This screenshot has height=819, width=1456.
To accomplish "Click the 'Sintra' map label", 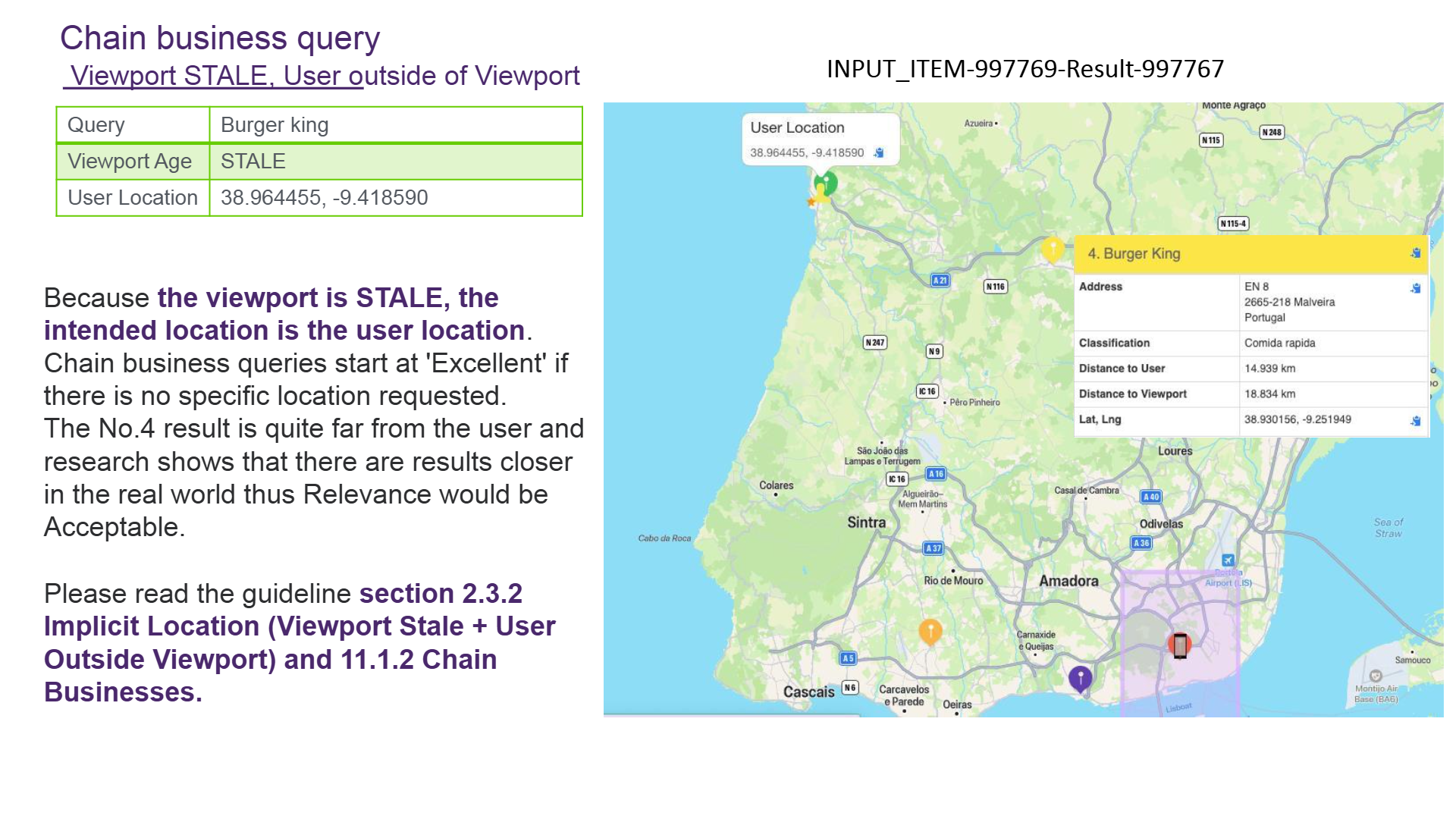I will 866,522.
